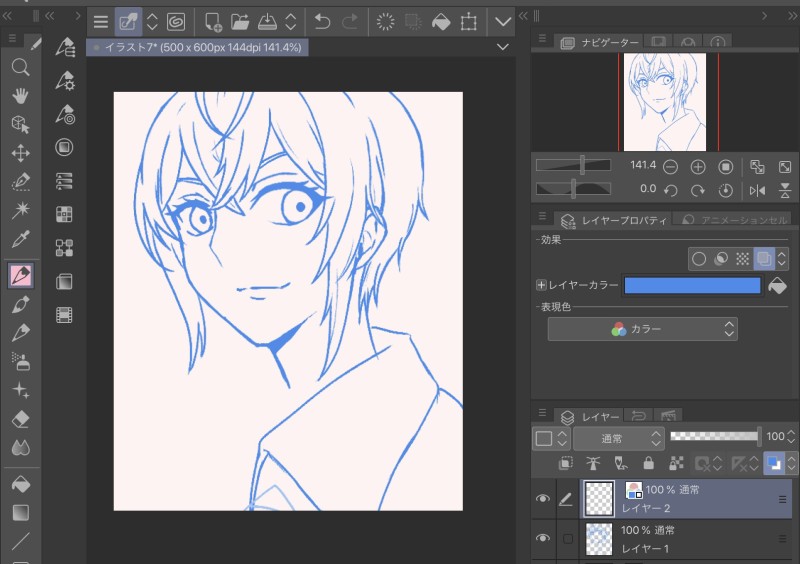The height and width of the screenshot is (564, 800).
Task: Open the 通常 blend mode dropdown
Action: [x=619, y=438]
